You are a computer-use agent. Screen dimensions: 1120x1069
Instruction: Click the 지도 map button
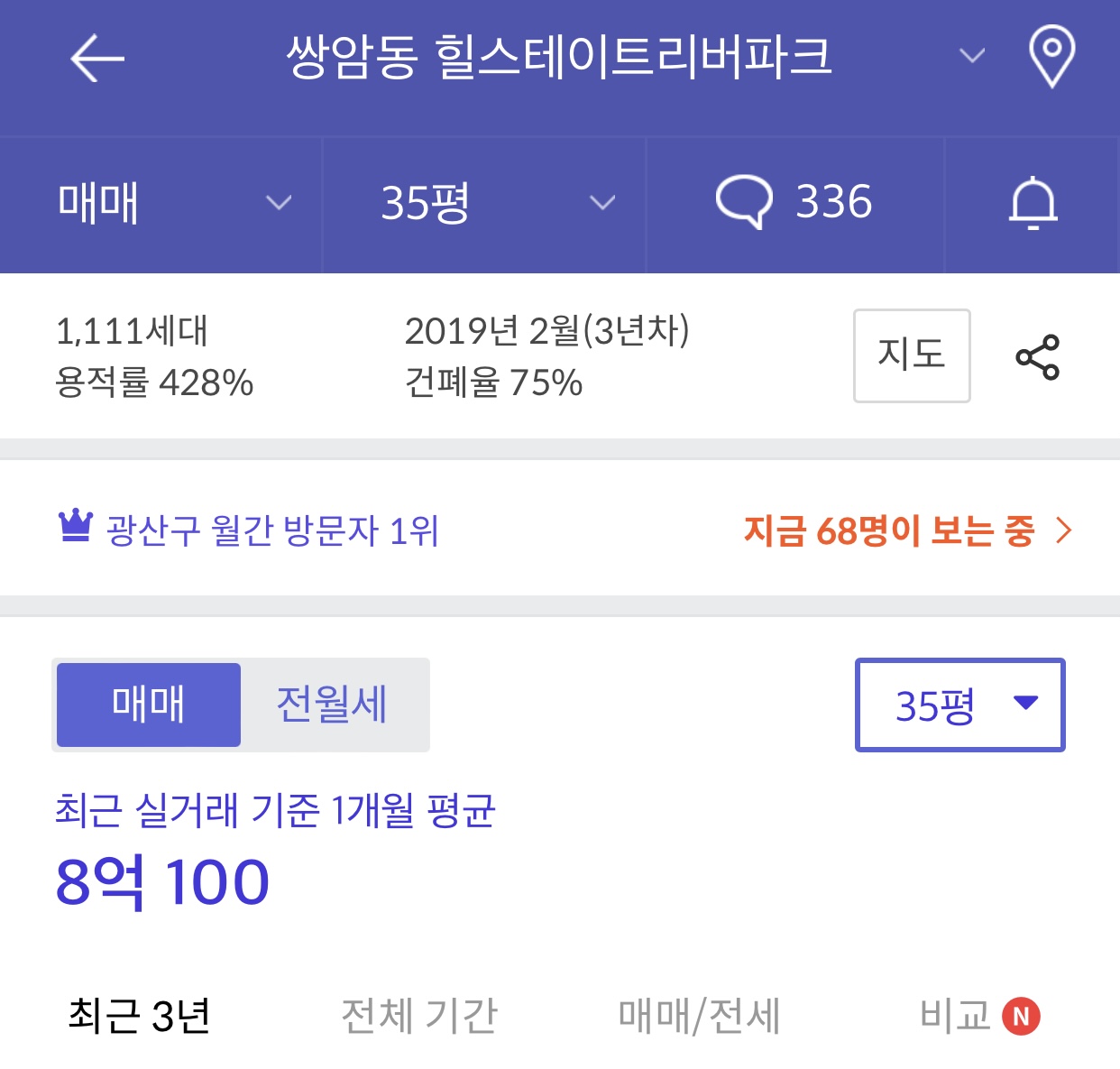click(912, 355)
